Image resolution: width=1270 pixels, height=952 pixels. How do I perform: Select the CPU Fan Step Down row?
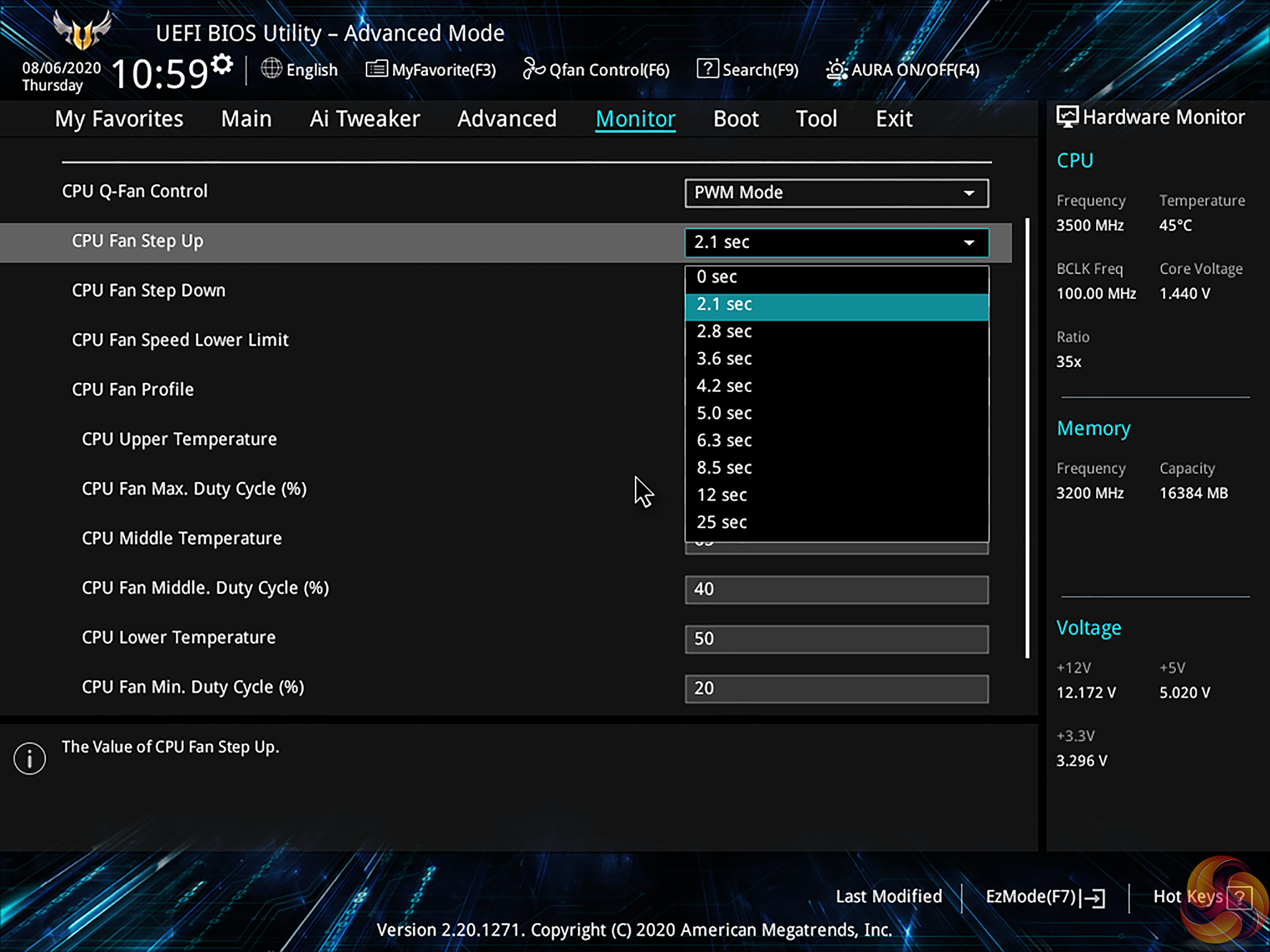[x=149, y=290]
